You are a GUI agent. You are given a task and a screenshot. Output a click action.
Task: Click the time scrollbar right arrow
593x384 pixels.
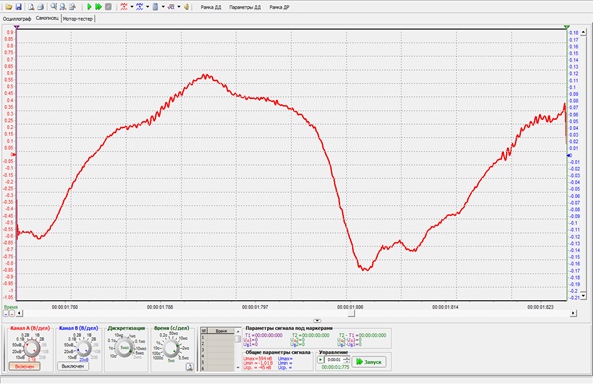573,313
